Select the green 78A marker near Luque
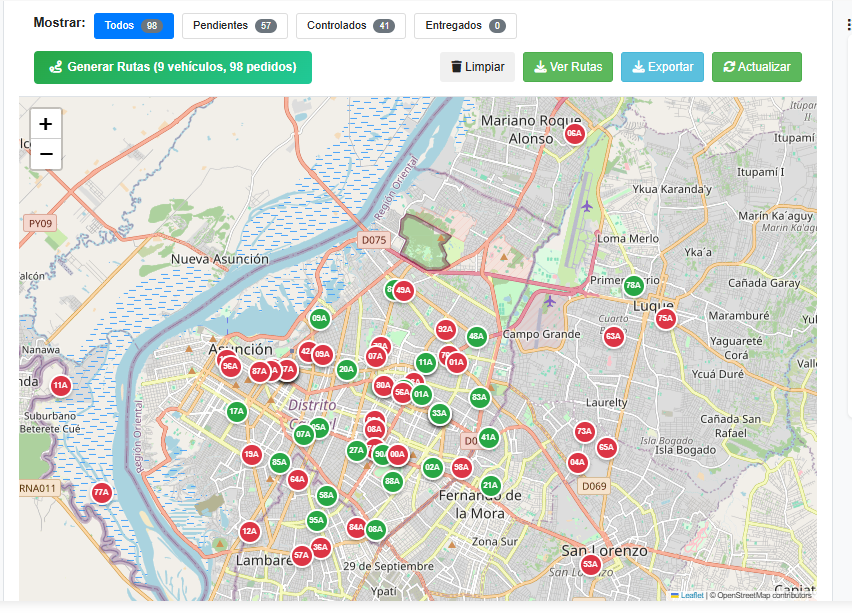Viewport: 852px width, 616px height. click(x=633, y=285)
